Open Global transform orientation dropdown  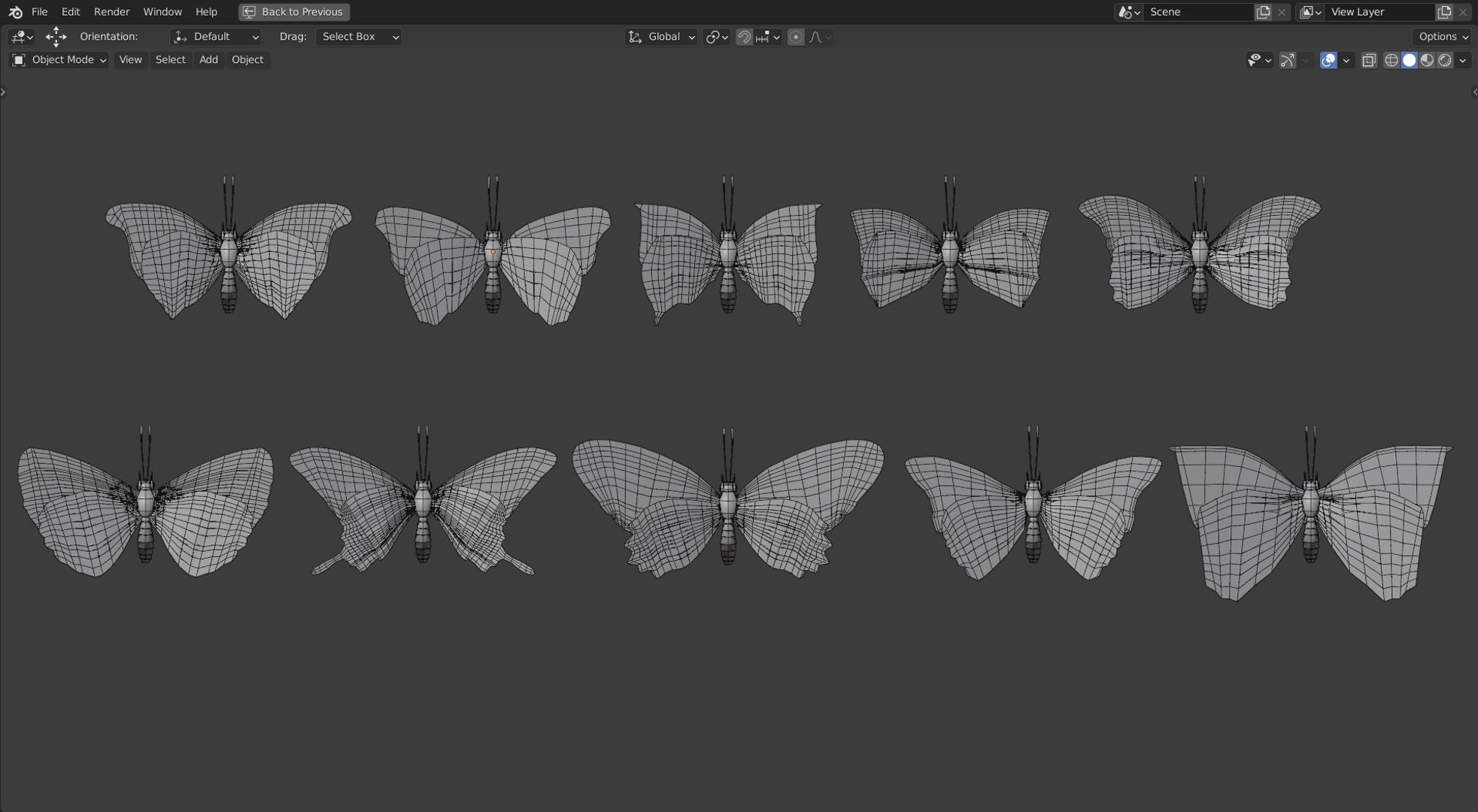661,37
